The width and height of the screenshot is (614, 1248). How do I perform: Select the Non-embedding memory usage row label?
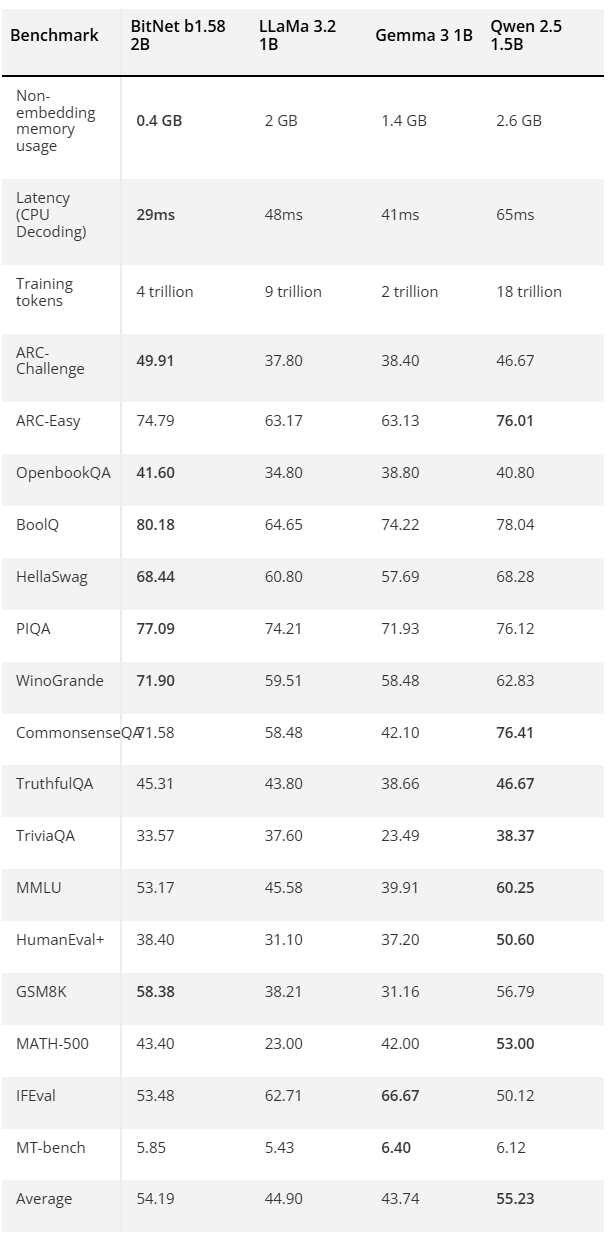click(56, 121)
